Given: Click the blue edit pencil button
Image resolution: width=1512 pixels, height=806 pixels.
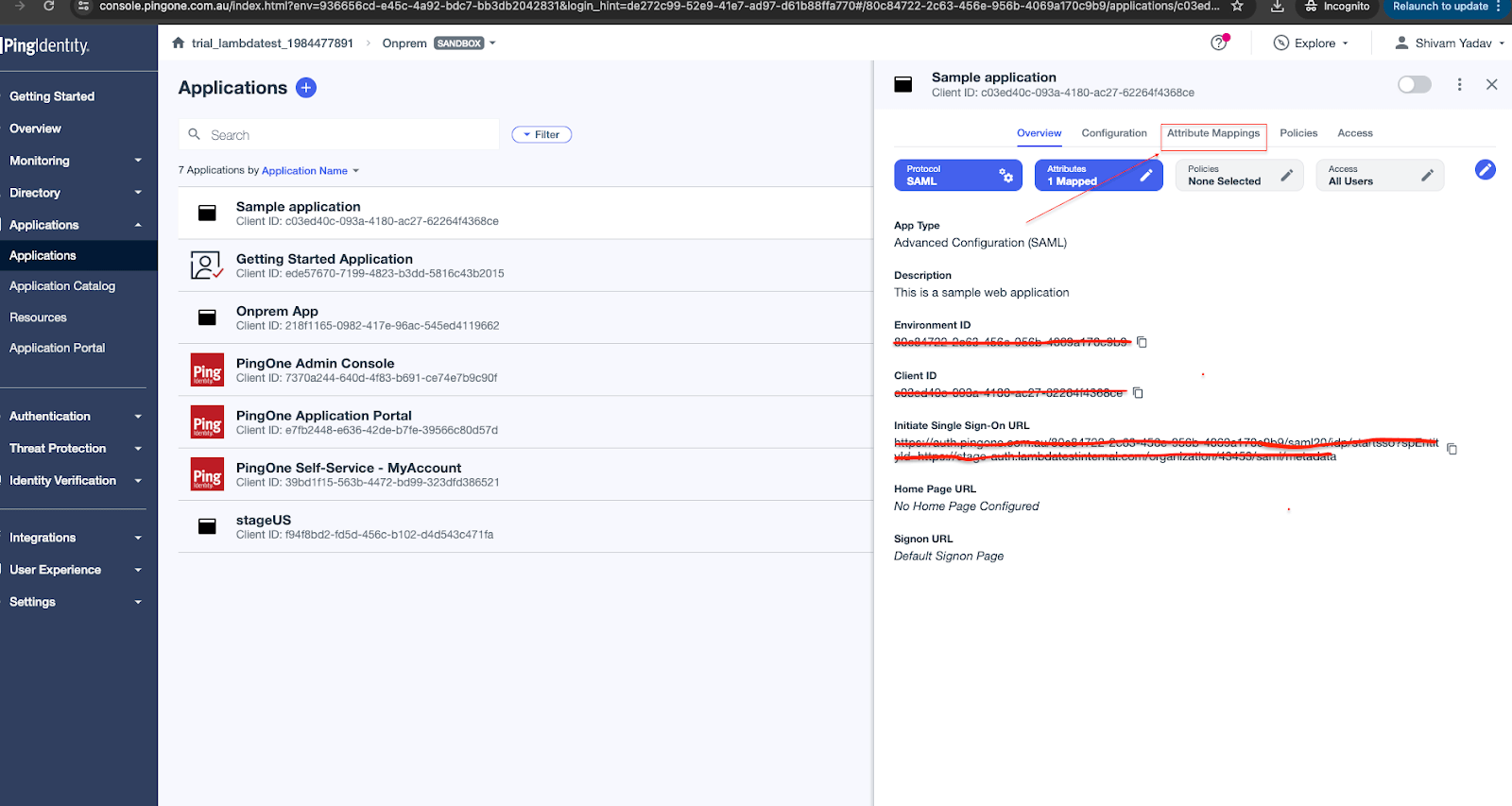Looking at the screenshot, I should 1486,170.
